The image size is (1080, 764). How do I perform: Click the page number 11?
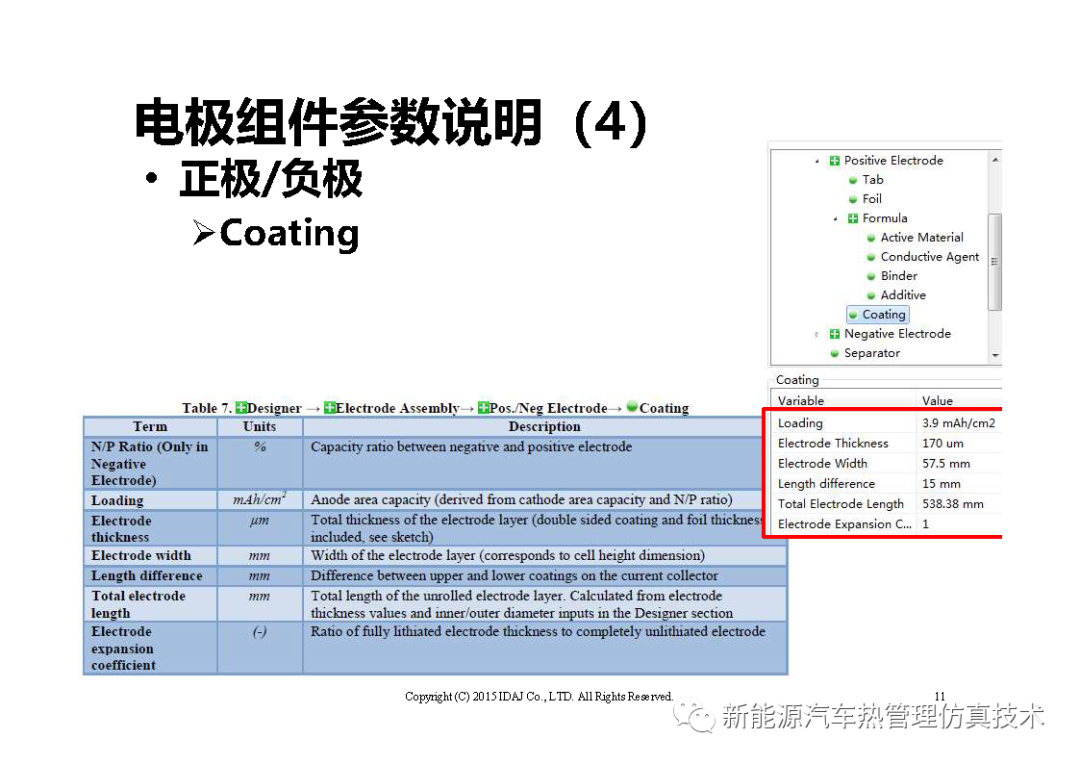[x=939, y=696]
